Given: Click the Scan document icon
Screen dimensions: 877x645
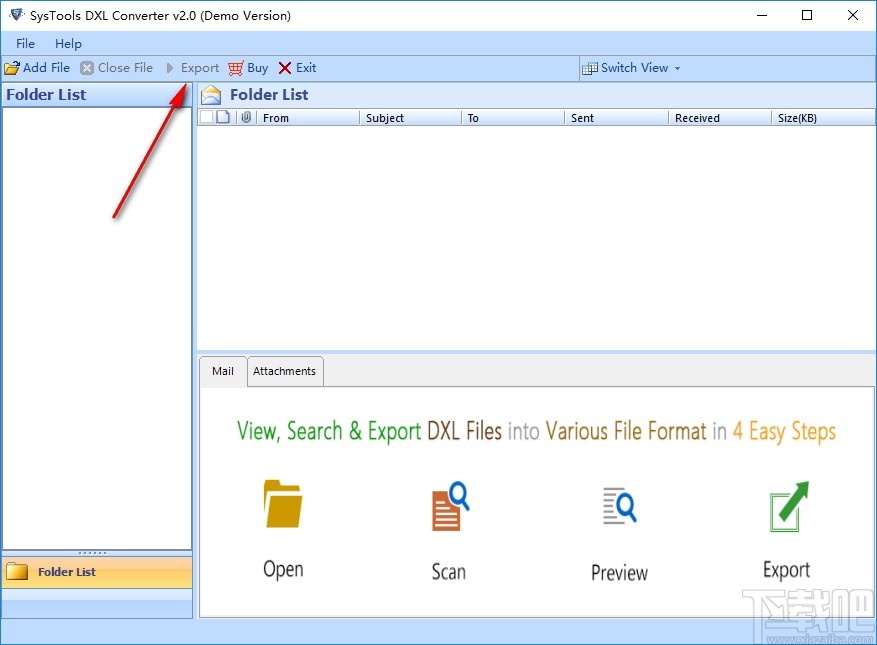Looking at the screenshot, I should (450, 506).
